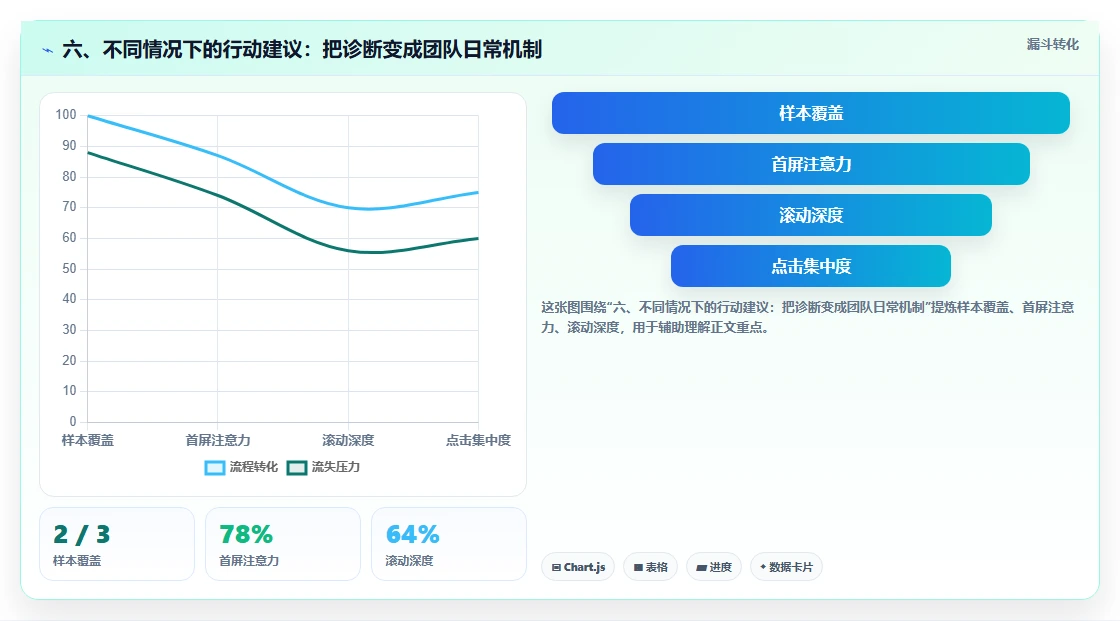Click the 流失压力 legend label
Image resolution: width=1120 pixels, height=621 pixels.
tap(336, 467)
